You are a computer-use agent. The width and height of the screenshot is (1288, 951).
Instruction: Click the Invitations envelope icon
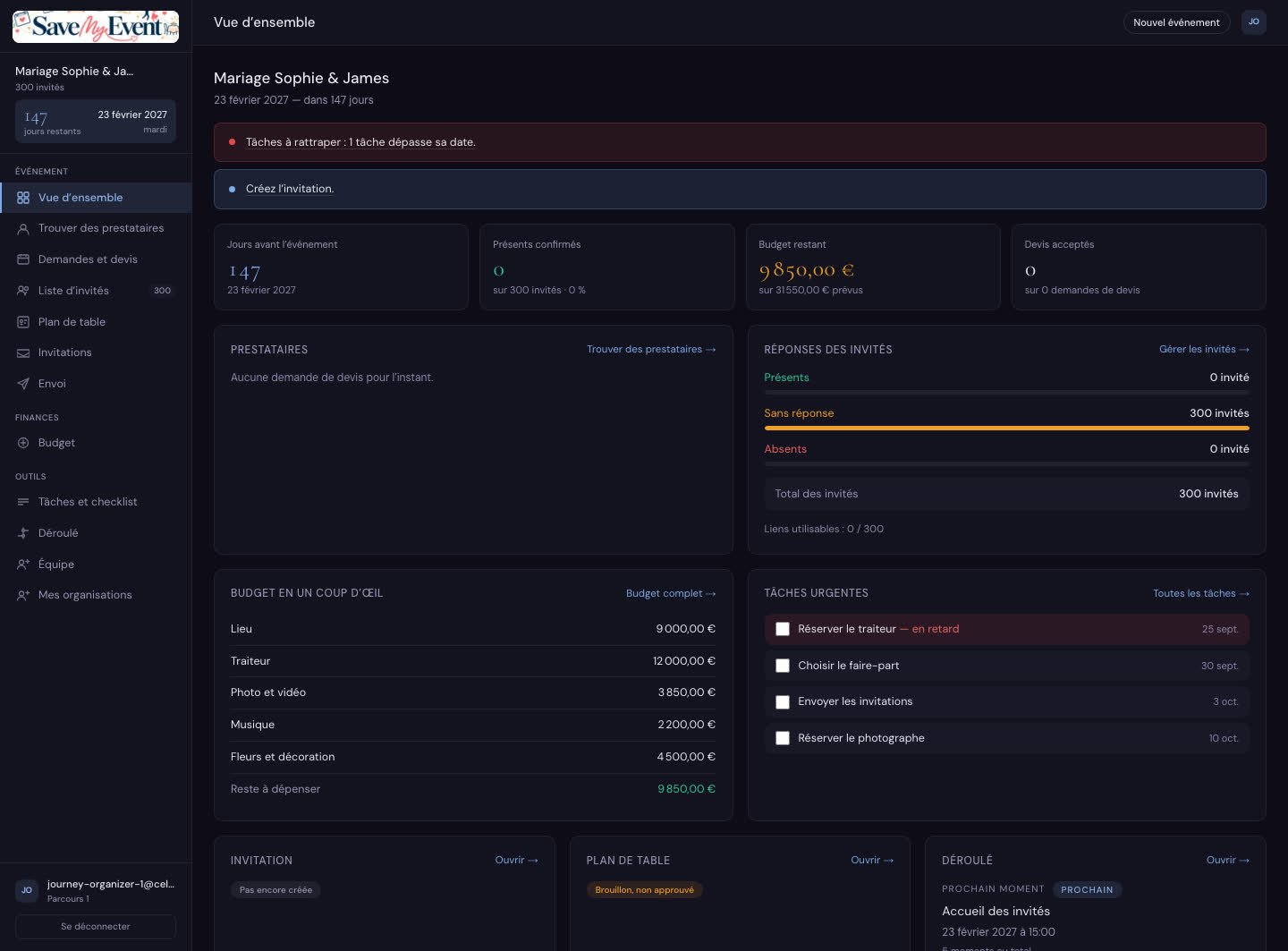click(23, 353)
